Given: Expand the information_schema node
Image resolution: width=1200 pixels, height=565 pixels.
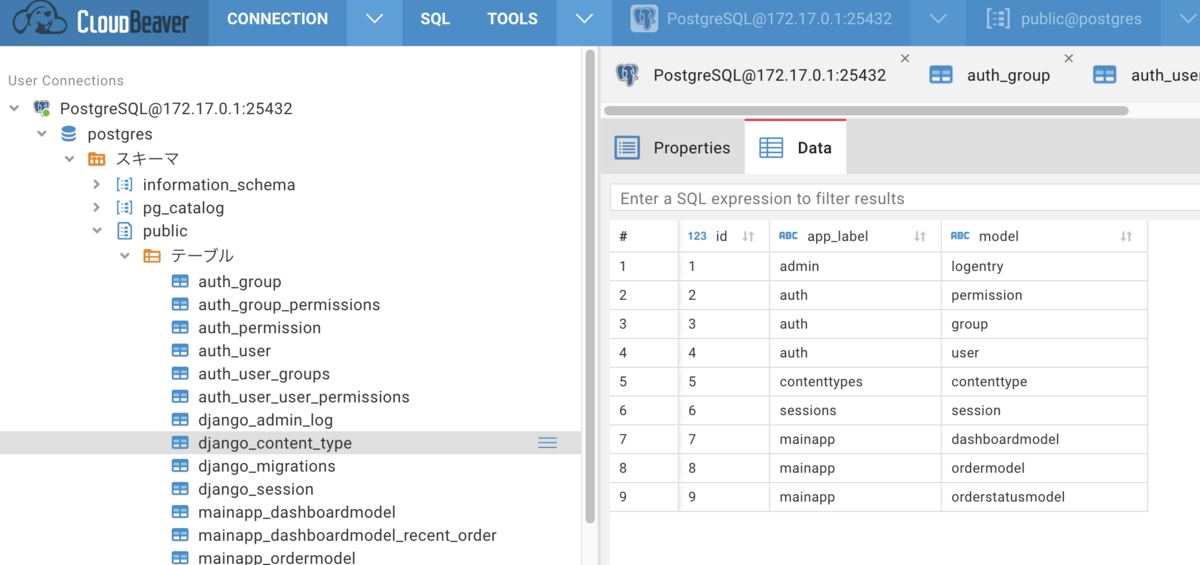Looking at the screenshot, I should click(96, 184).
